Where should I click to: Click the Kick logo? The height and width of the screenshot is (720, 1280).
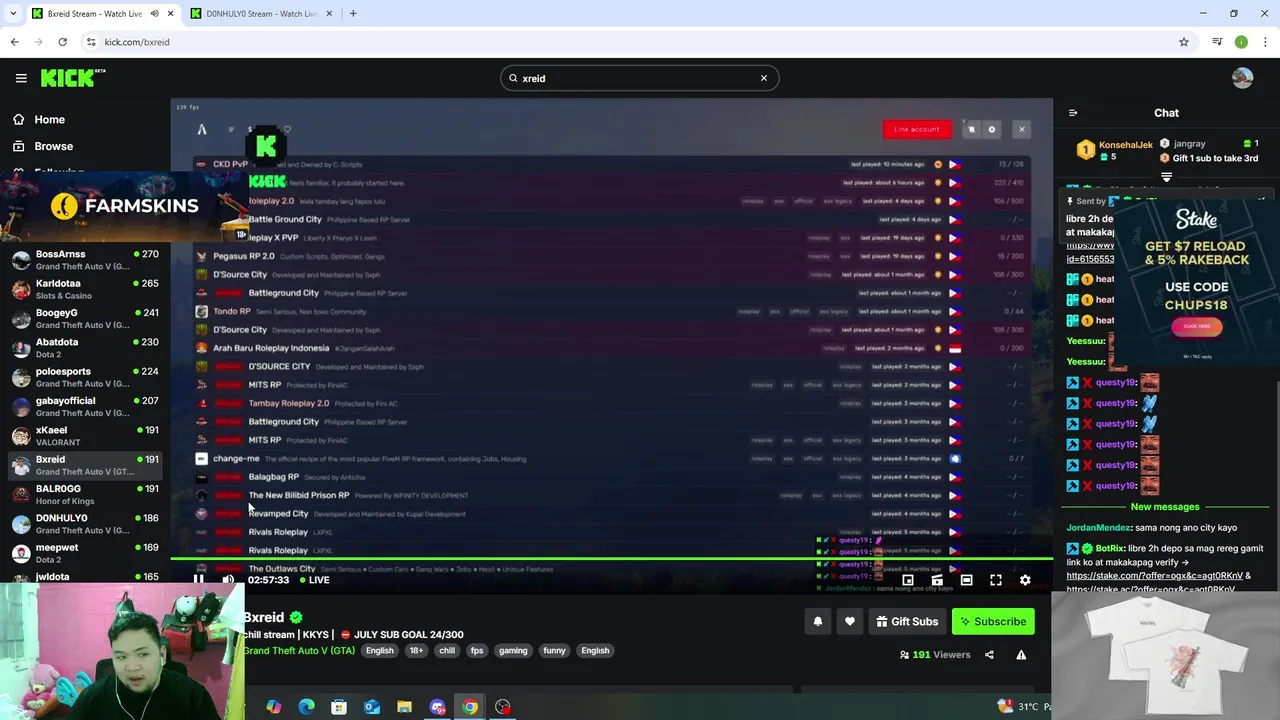tap(72, 78)
